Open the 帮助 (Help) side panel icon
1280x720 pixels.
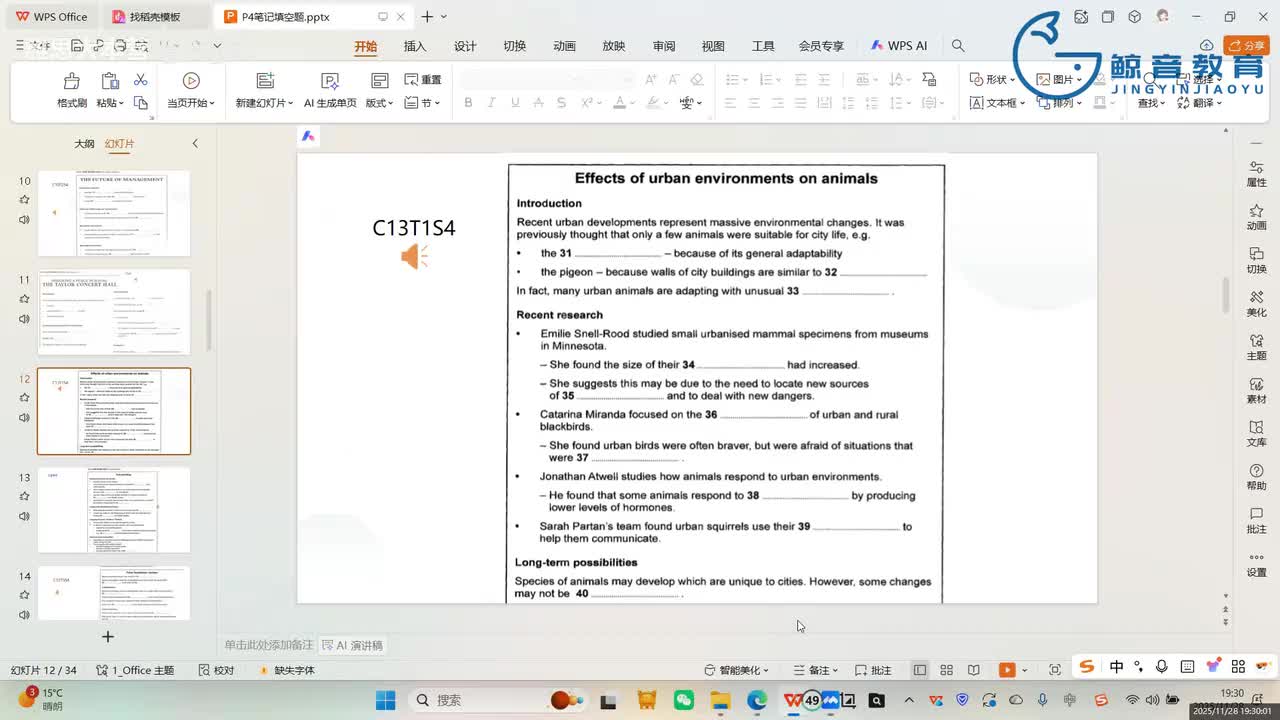(1256, 470)
